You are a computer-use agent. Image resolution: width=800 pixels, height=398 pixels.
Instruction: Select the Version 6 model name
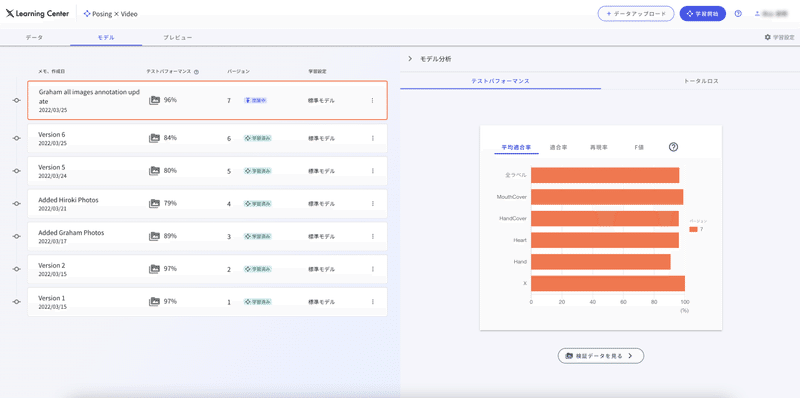[x=52, y=135]
